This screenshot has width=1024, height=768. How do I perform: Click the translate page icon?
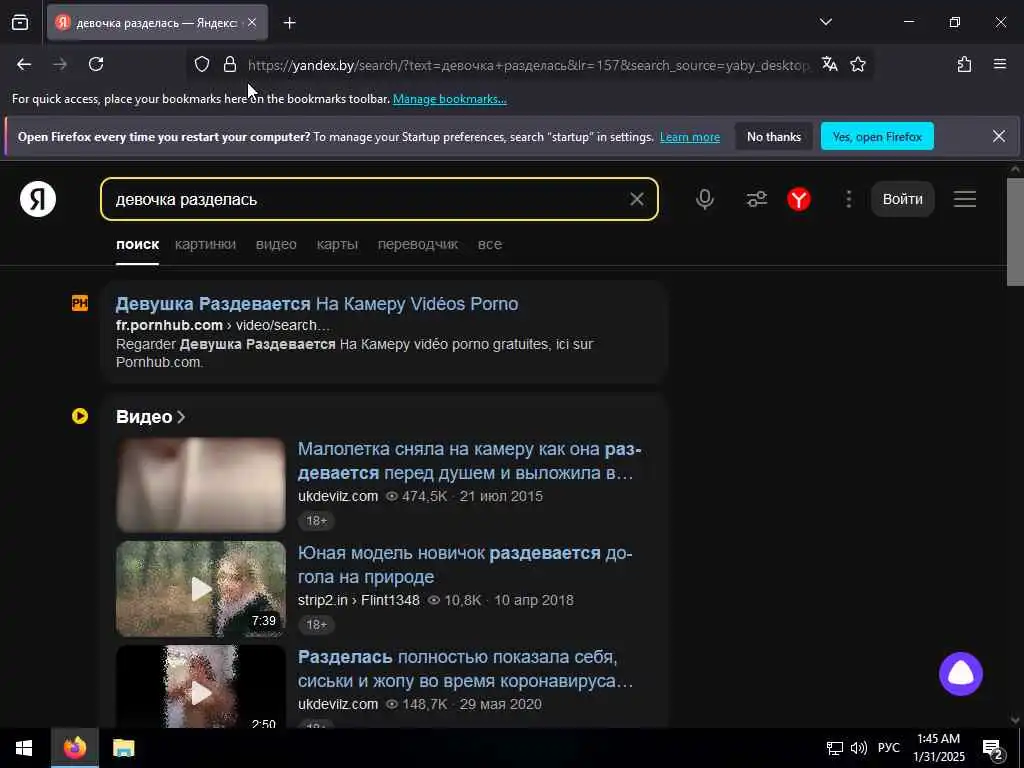tap(829, 64)
